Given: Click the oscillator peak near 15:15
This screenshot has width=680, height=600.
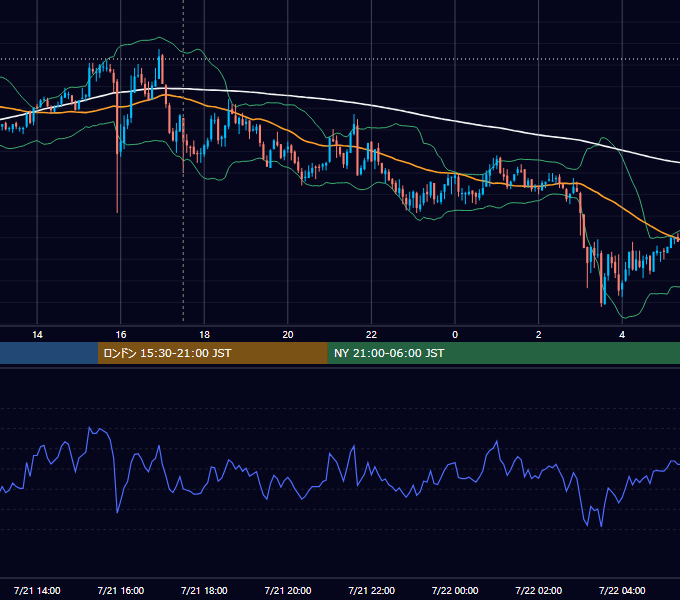Looking at the screenshot, I should point(90,428).
